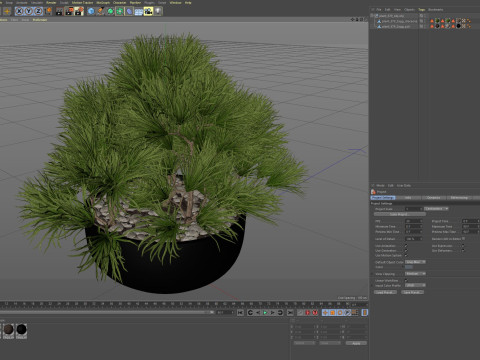Render the active view
Image resolution: width=480 pixels, height=360 pixels.
point(59,11)
